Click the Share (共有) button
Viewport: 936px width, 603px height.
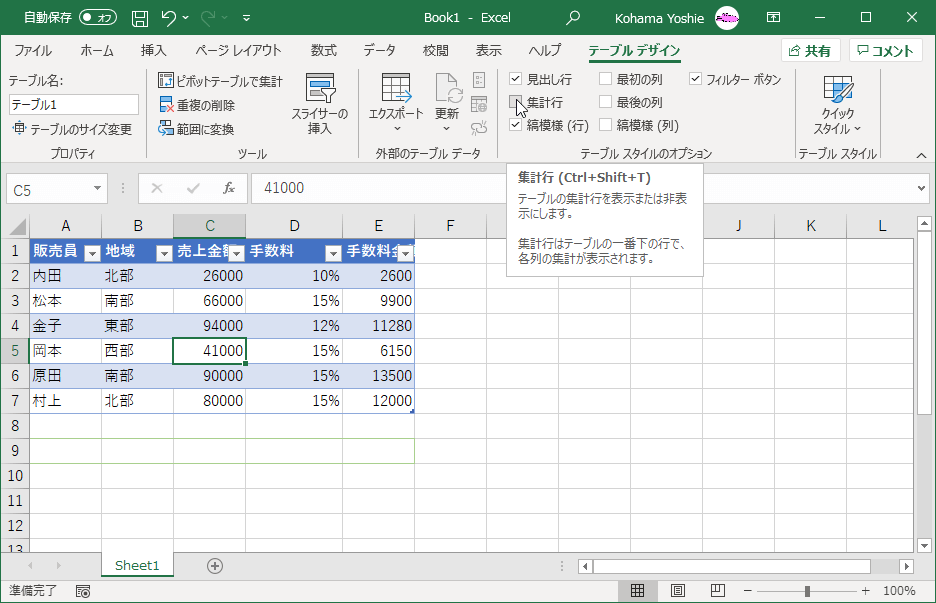click(811, 51)
